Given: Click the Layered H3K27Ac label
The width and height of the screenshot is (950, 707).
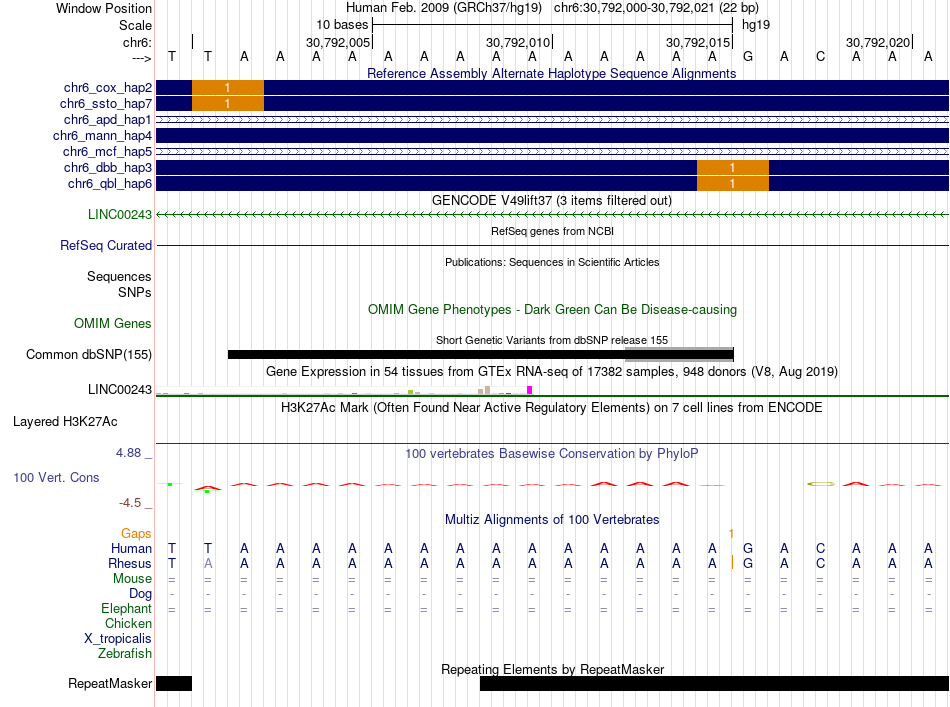Looking at the screenshot, I should (x=65, y=422).
